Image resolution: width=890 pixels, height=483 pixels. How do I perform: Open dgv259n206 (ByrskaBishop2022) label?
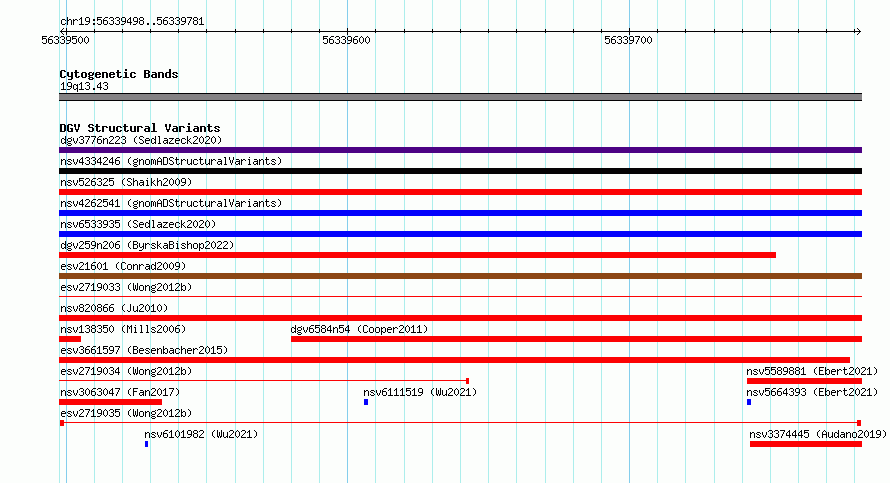click(147, 245)
